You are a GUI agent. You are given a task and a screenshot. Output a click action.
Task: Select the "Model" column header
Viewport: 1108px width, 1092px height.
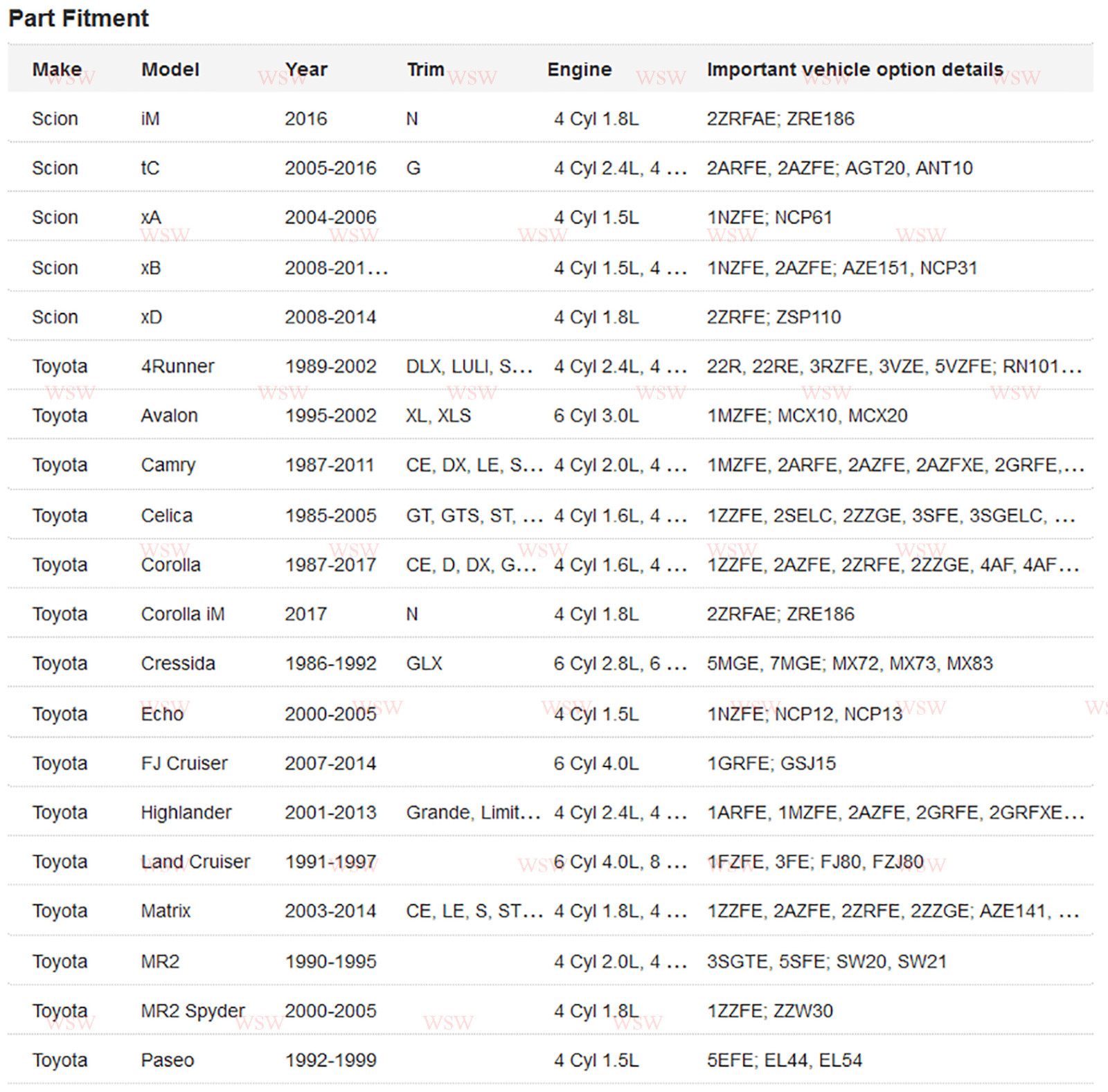pos(170,69)
